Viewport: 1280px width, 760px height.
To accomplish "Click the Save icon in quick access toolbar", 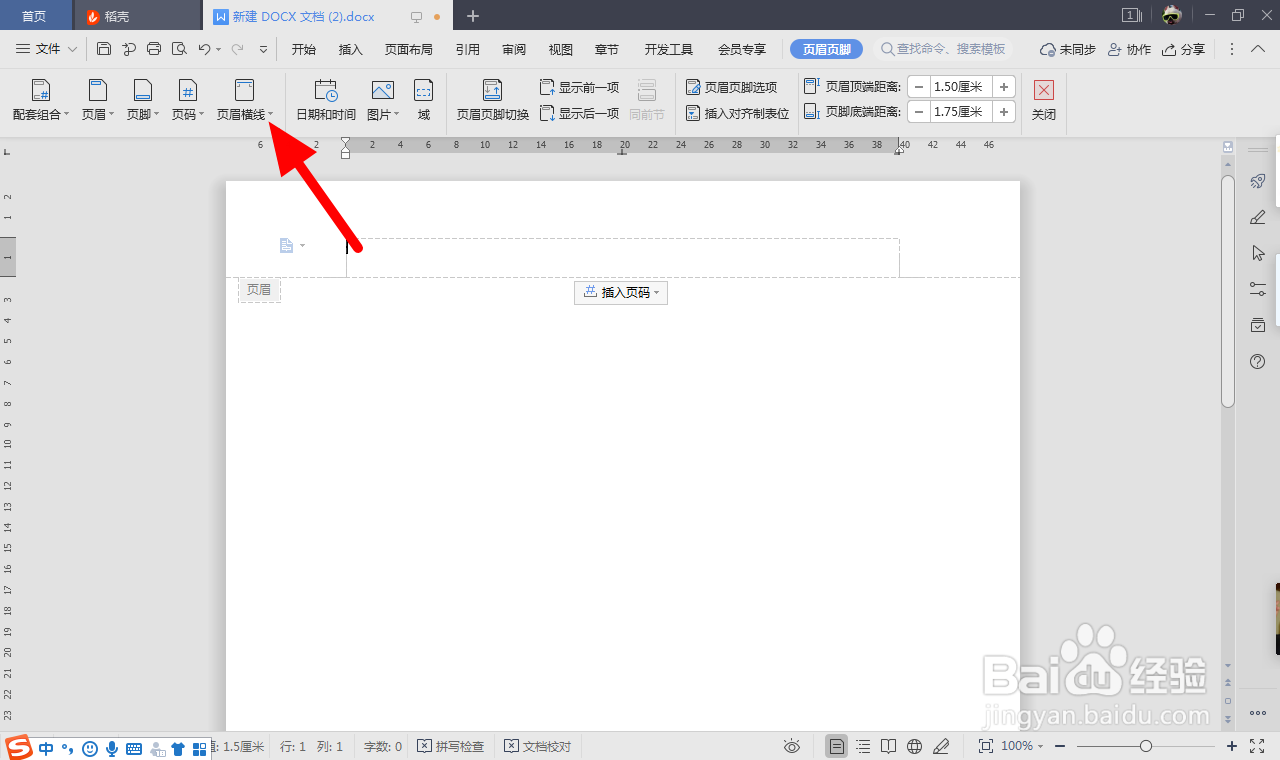I will coord(104,49).
